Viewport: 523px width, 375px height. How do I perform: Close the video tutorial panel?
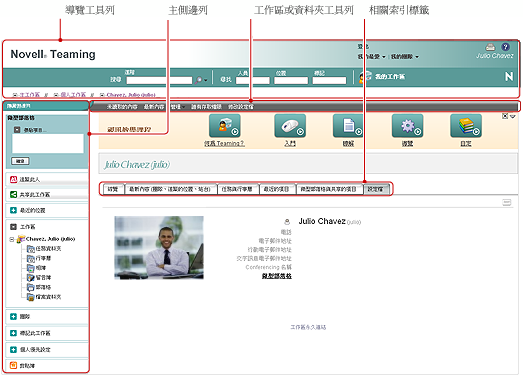click(505, 116)
